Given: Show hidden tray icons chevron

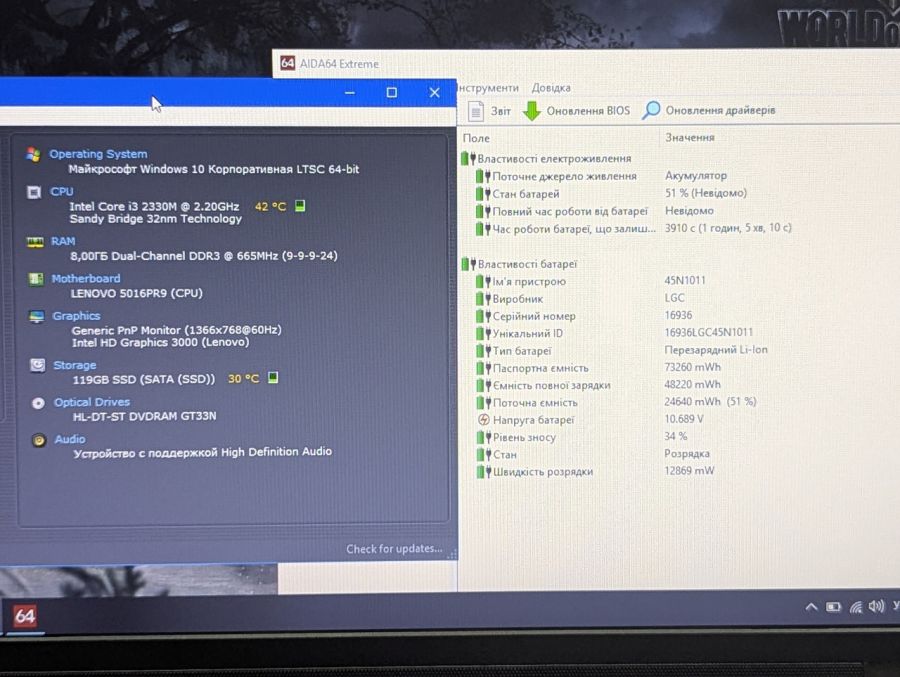Looking at the screenshot, I should (x=811, y=607).
